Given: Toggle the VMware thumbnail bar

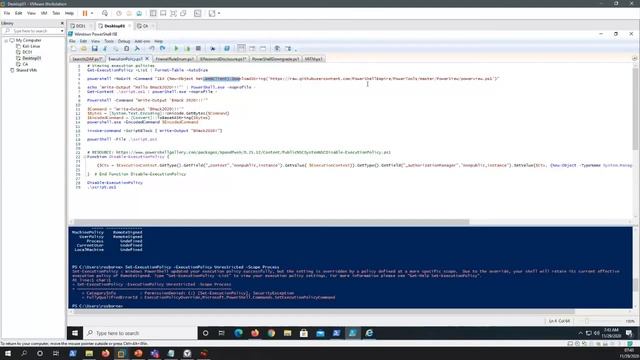Looking at the screenshot, I should [163, 13].
